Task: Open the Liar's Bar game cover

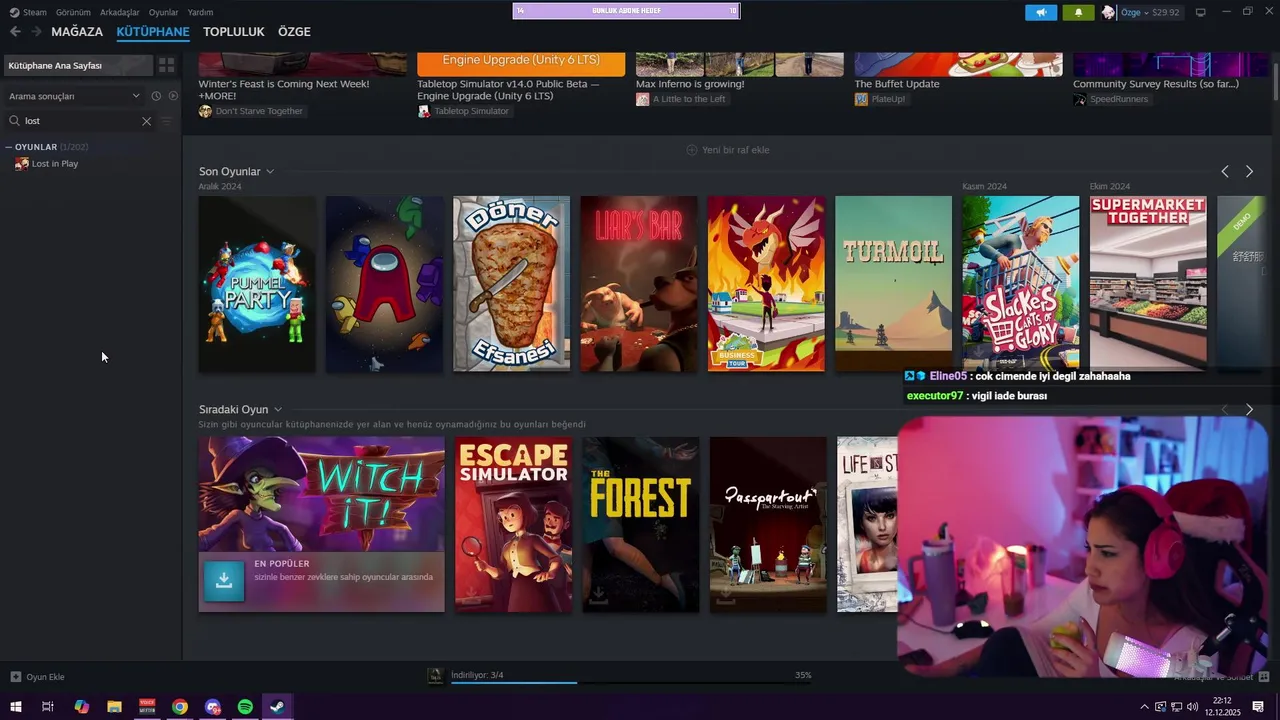Action: point(639,284)
